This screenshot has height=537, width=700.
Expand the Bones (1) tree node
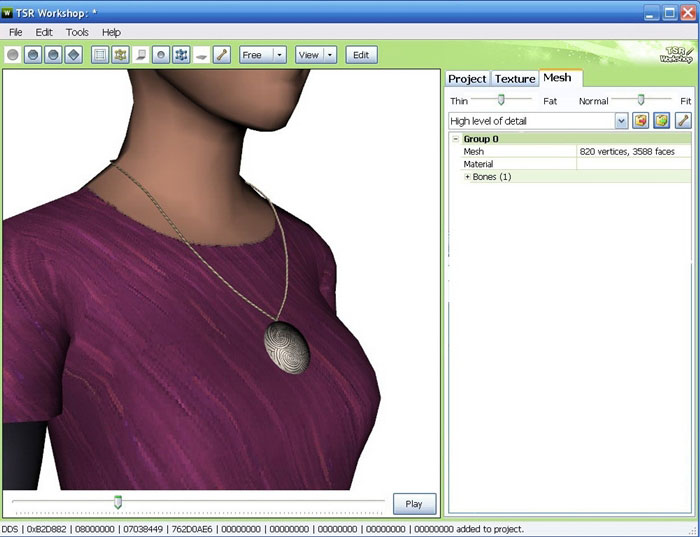tap(467, 177)
